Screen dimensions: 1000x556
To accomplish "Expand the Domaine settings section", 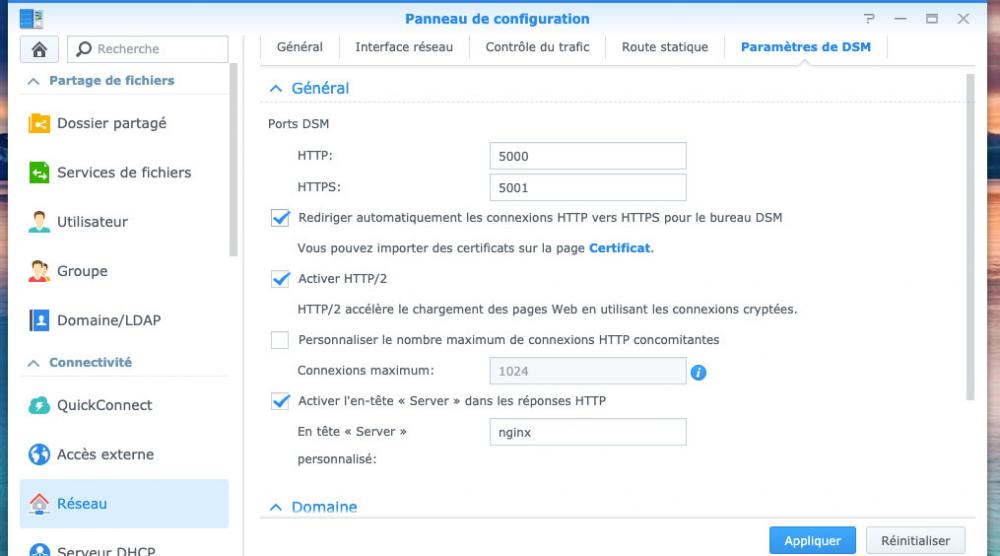I will 277,508.
